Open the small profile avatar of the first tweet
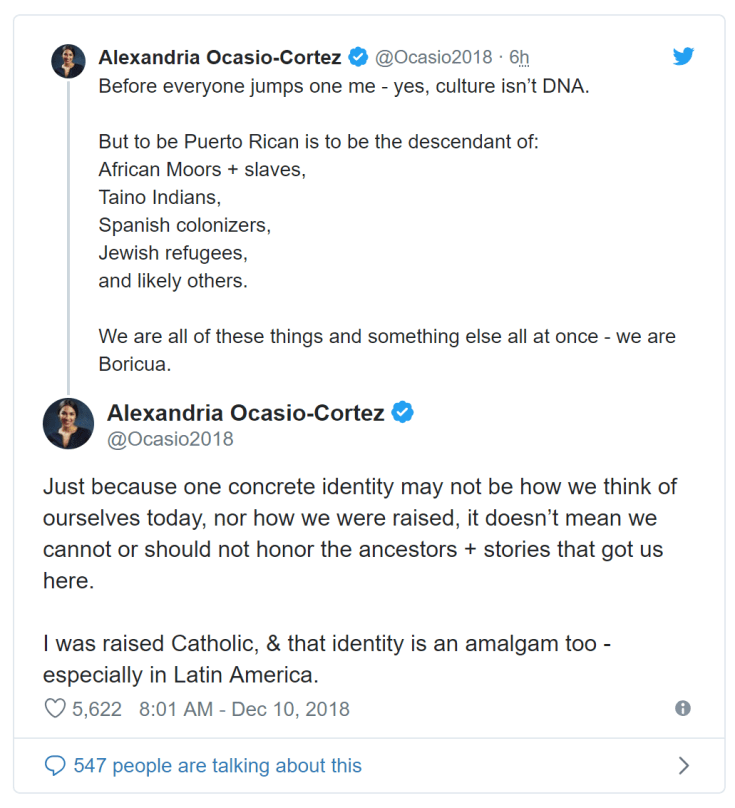The image size is (735, 808). coord(68,60)
